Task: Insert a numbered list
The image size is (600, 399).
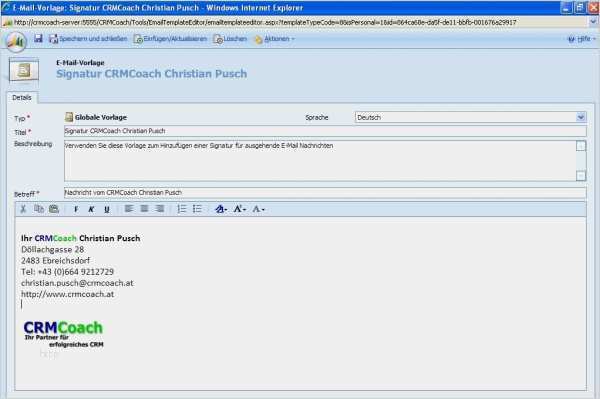Action: click(x=182, y=209)
